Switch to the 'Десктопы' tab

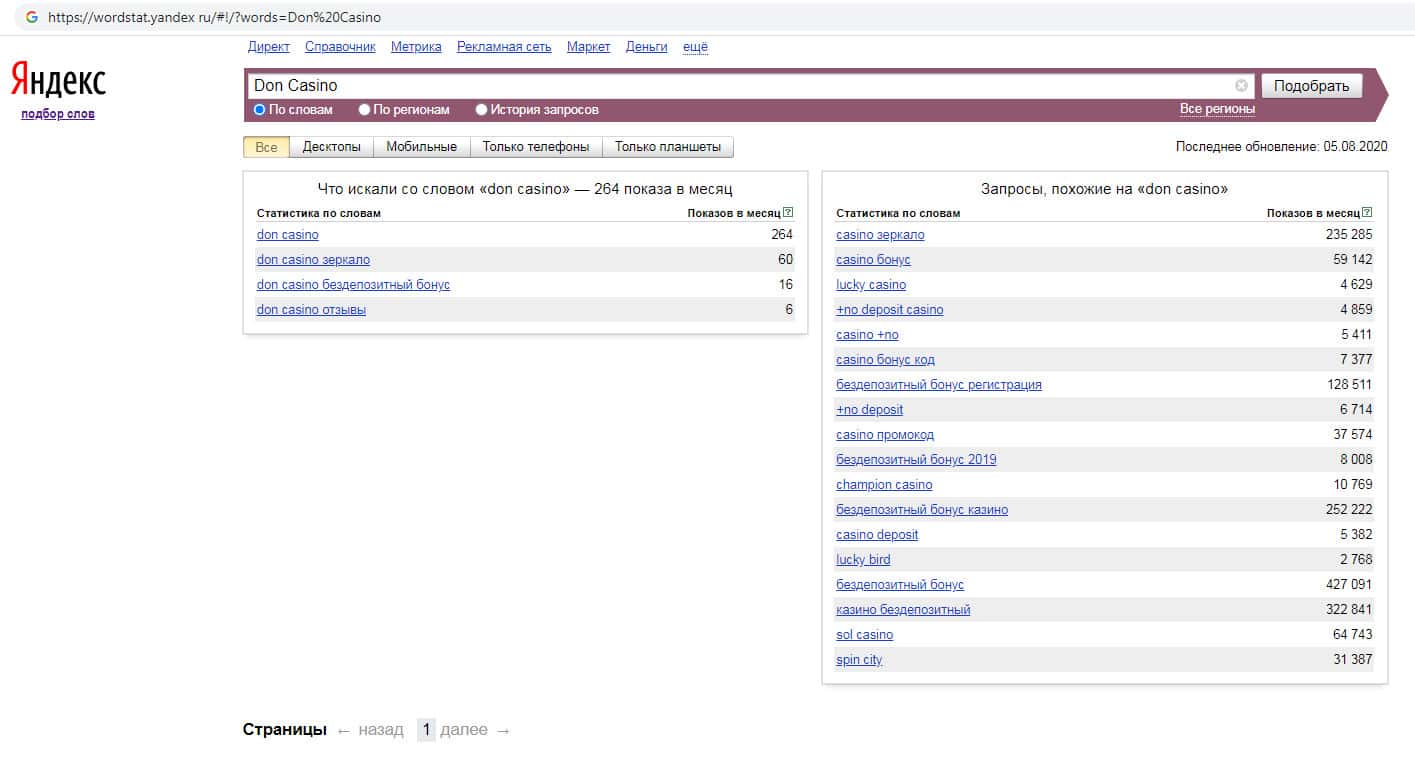pos(332,147)
